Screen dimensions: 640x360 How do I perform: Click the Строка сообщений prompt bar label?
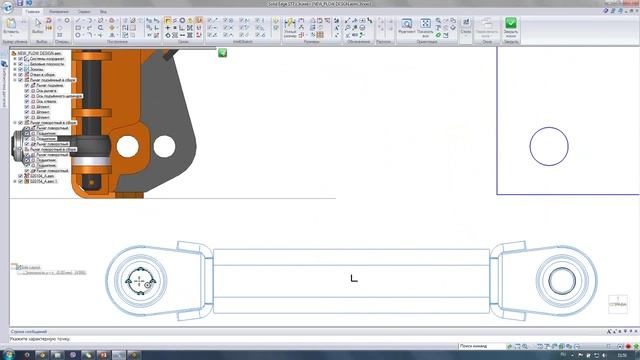click(x=29, y=331)
